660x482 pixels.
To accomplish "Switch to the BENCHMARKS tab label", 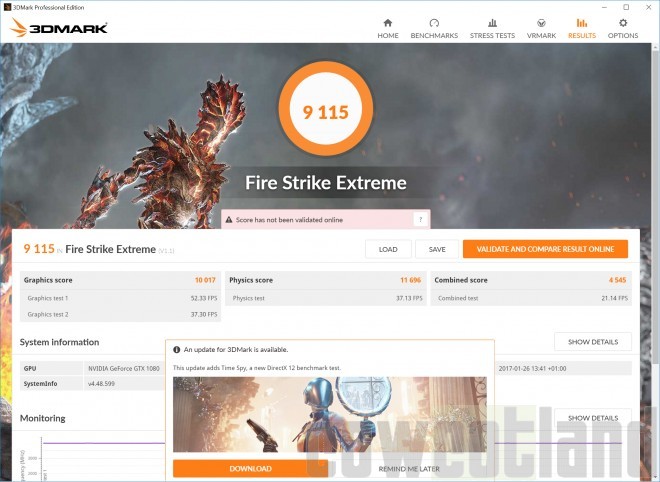I will (x=434, y=36).
